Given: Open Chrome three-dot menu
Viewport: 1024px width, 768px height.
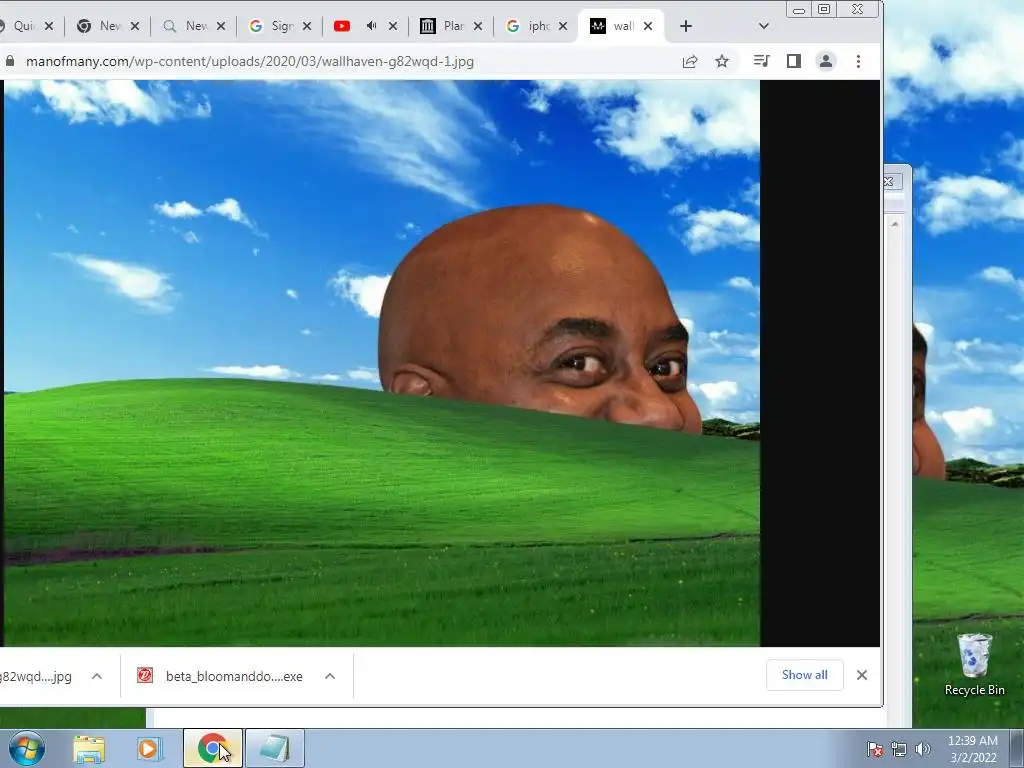Looking at the screenshot, I should click(x=858, y=61).
